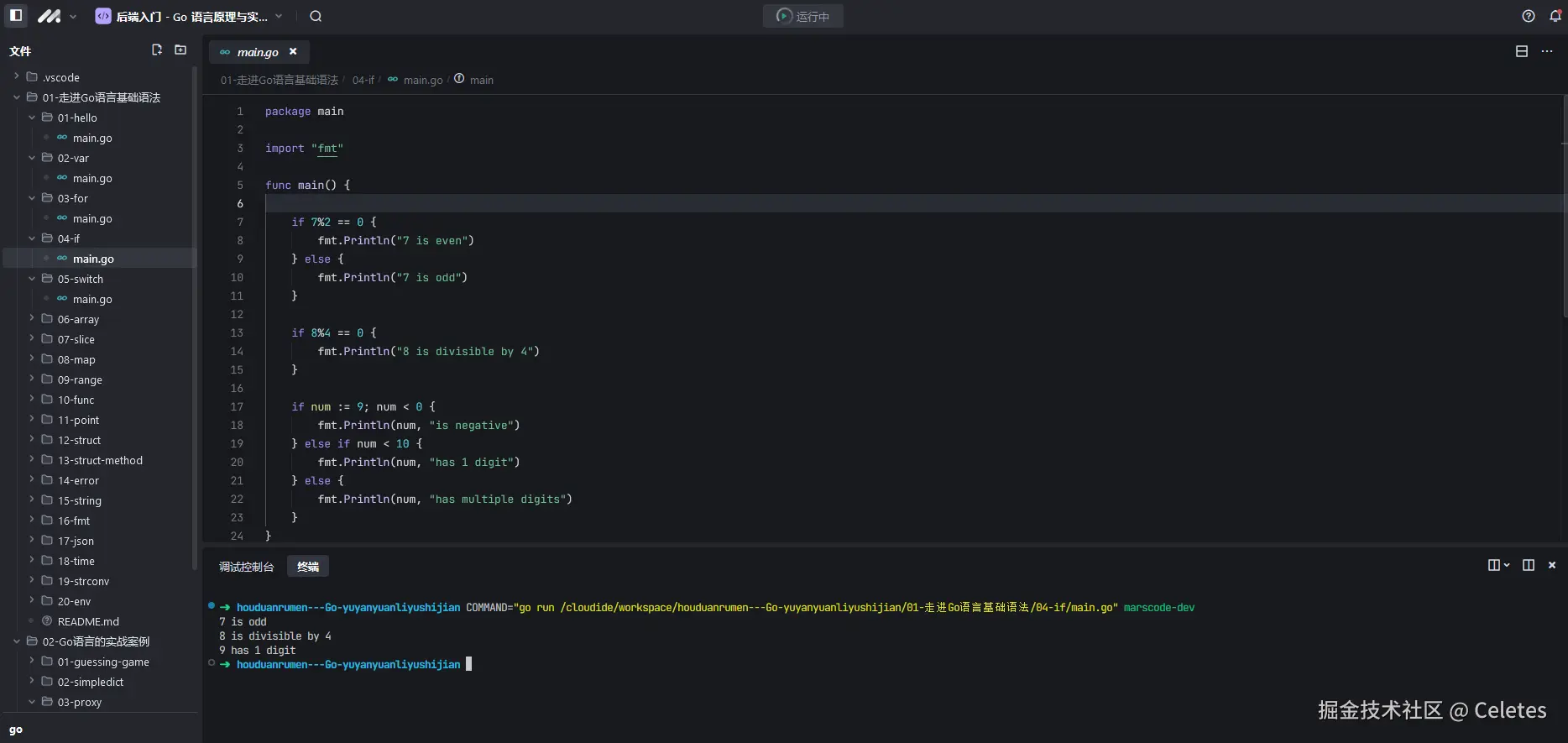Click the 运行中 run button
Image resolution: width=1568 pixels, height=743 pixels.
802,16
